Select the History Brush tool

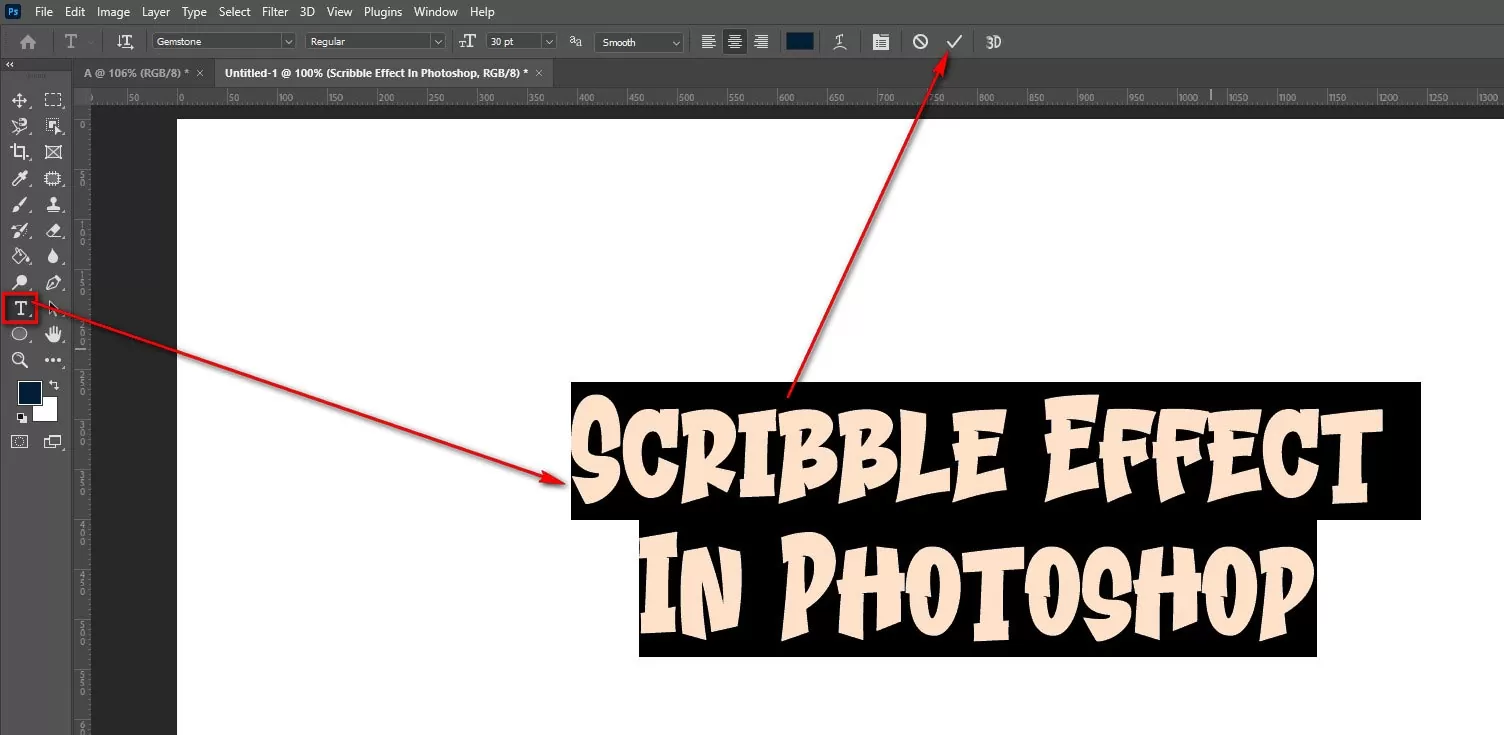(x=19, y=230)
